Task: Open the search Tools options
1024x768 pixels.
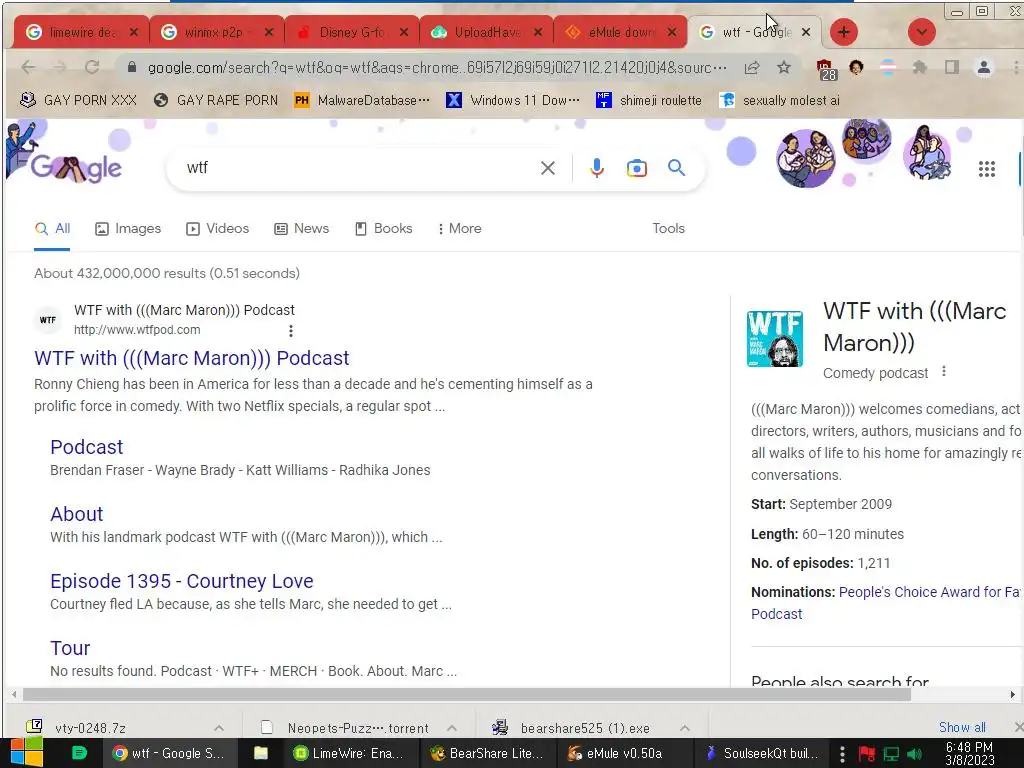Action: [668, 229]
